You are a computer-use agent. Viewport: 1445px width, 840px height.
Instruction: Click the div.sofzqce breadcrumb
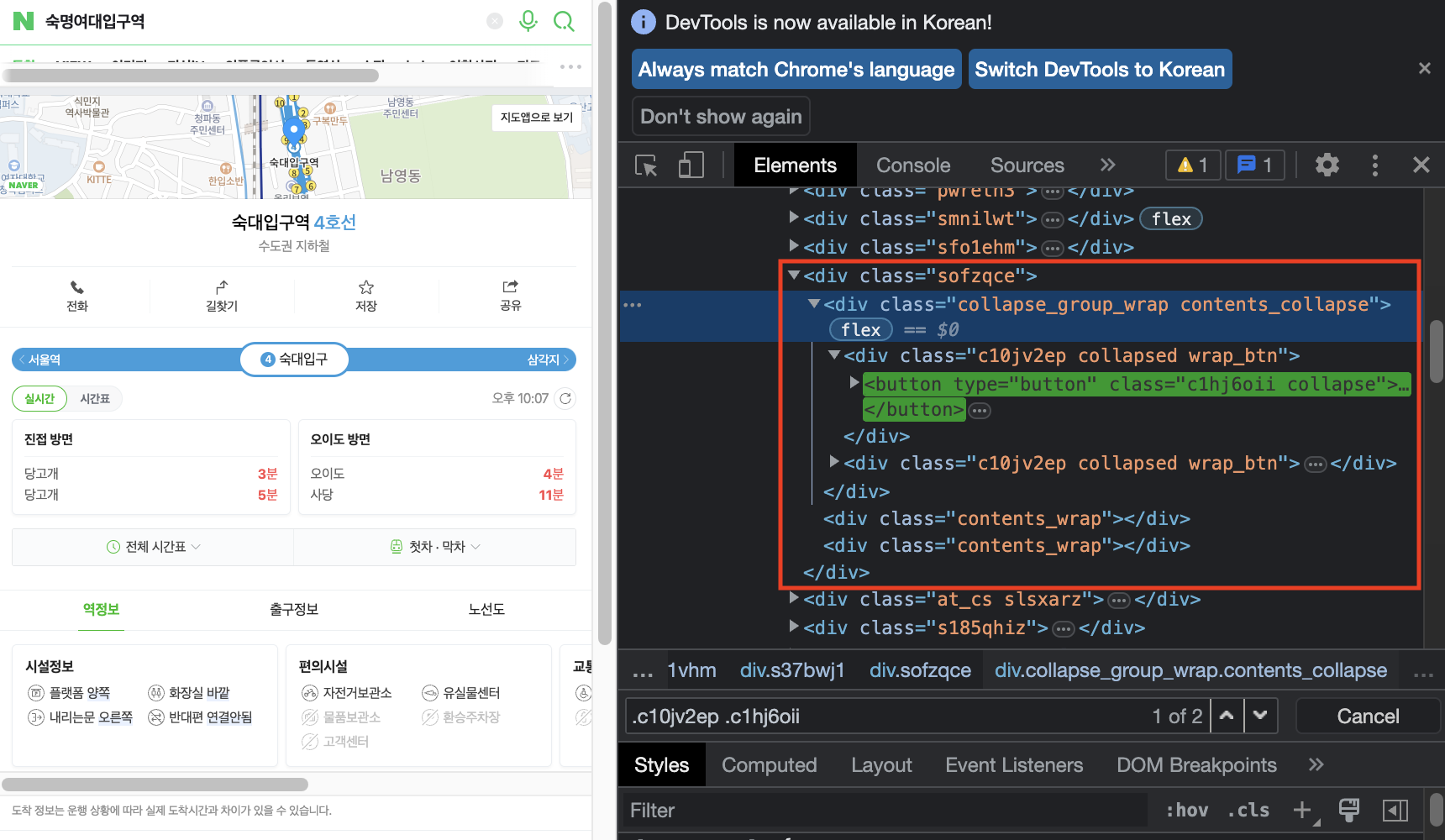click(x=920, y=670)
